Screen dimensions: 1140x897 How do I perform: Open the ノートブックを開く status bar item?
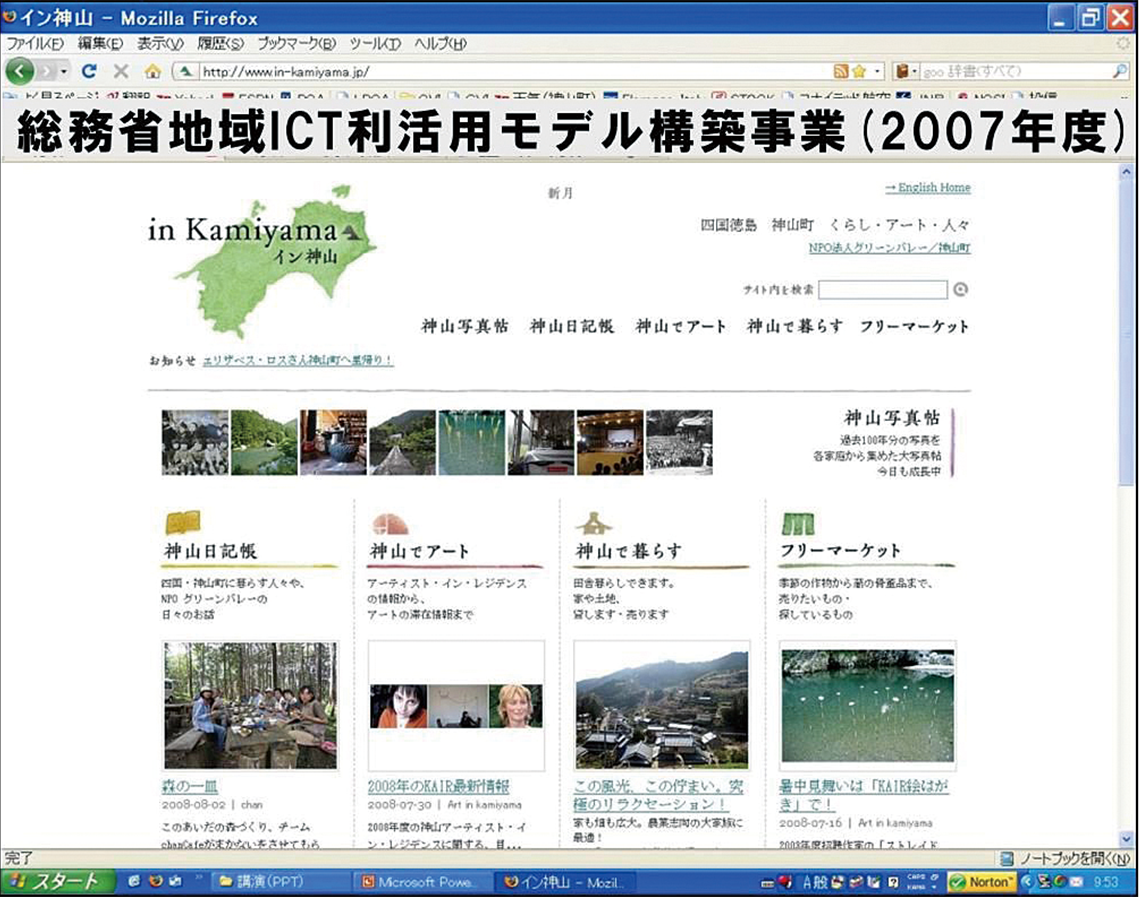pyautogui.click(x=1066, y=858)
